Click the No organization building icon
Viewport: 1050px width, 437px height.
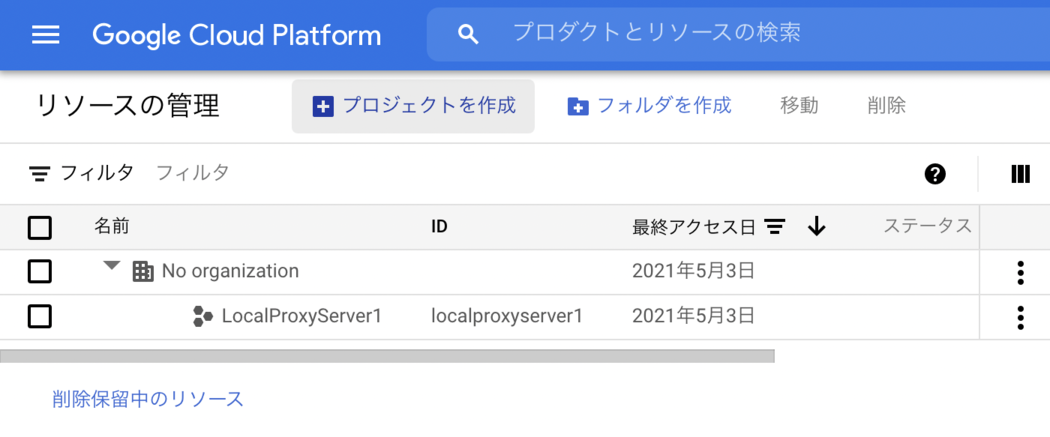(143, 271)
